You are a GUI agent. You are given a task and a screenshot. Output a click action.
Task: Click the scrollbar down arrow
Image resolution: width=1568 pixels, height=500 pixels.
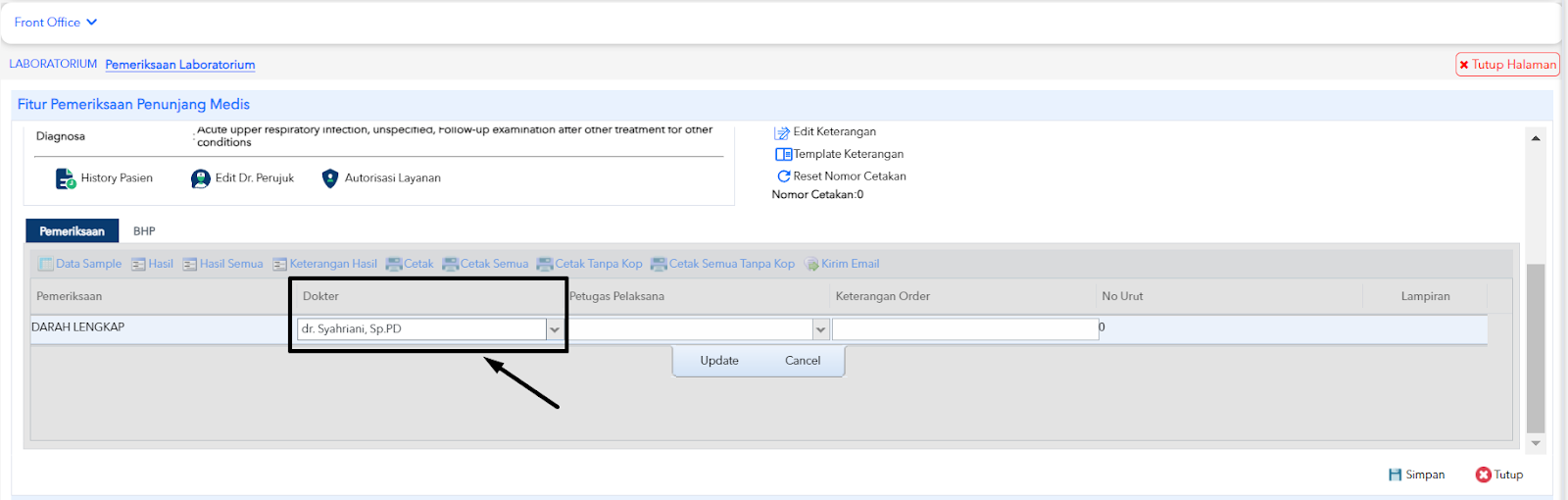1536,443
